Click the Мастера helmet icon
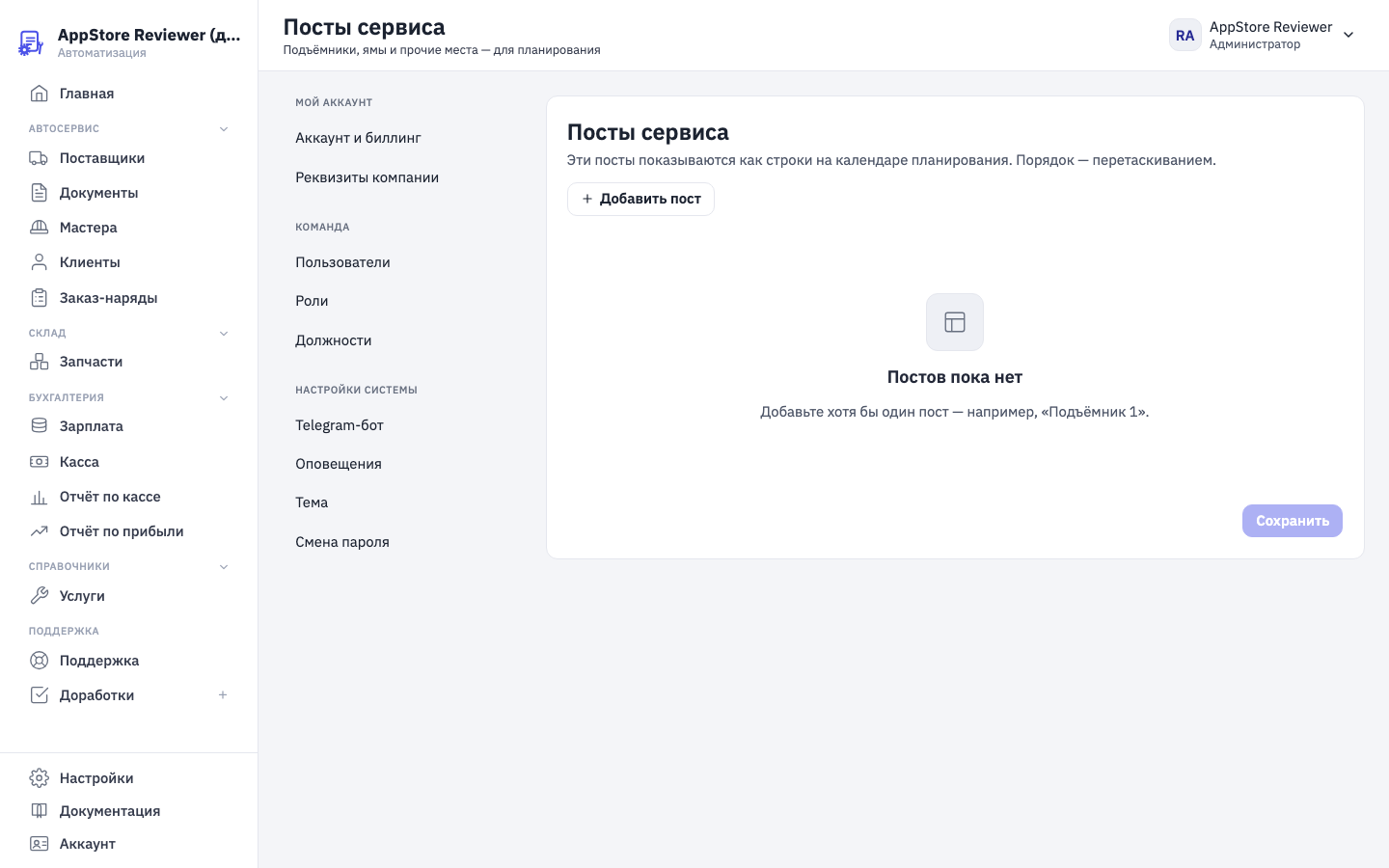 pyautogui.click(x=39, y=228)
